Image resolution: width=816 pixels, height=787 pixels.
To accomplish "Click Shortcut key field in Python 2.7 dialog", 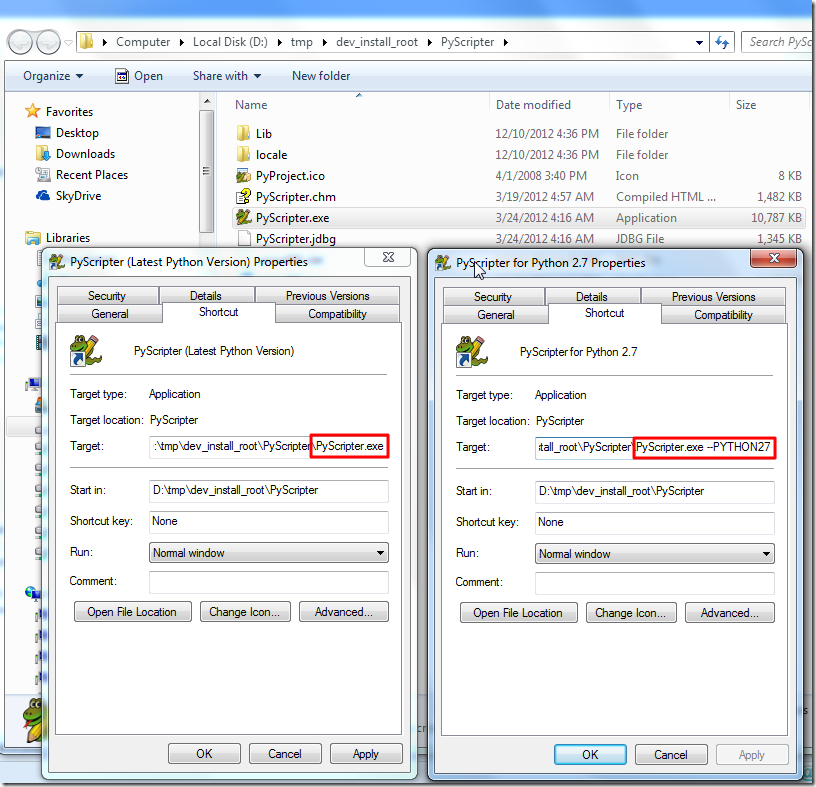I will tap(655, 522).
